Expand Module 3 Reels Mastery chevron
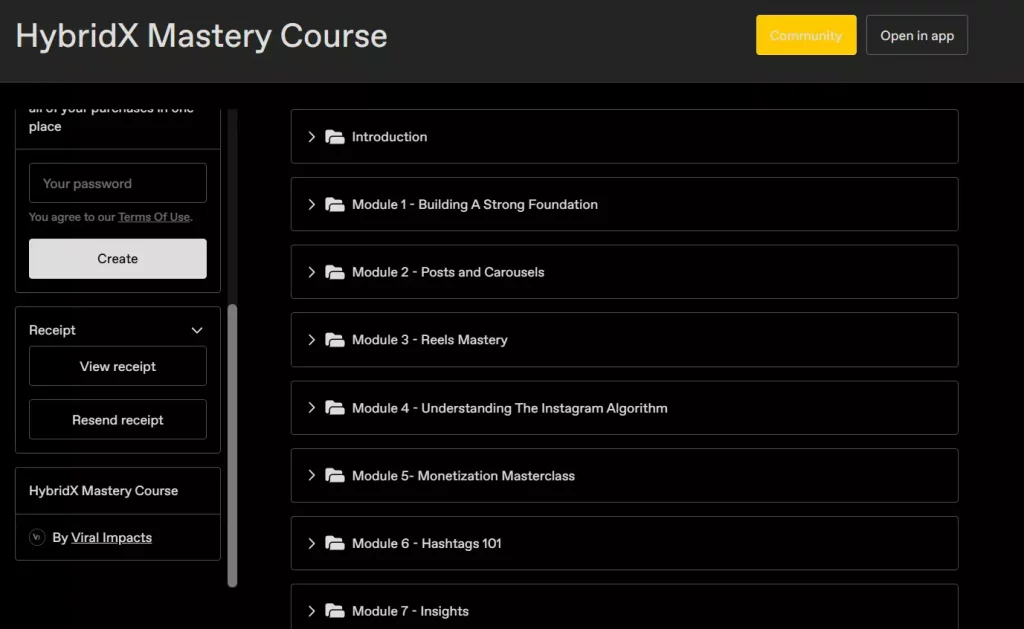1024x629 pixels. click(311, 340)
